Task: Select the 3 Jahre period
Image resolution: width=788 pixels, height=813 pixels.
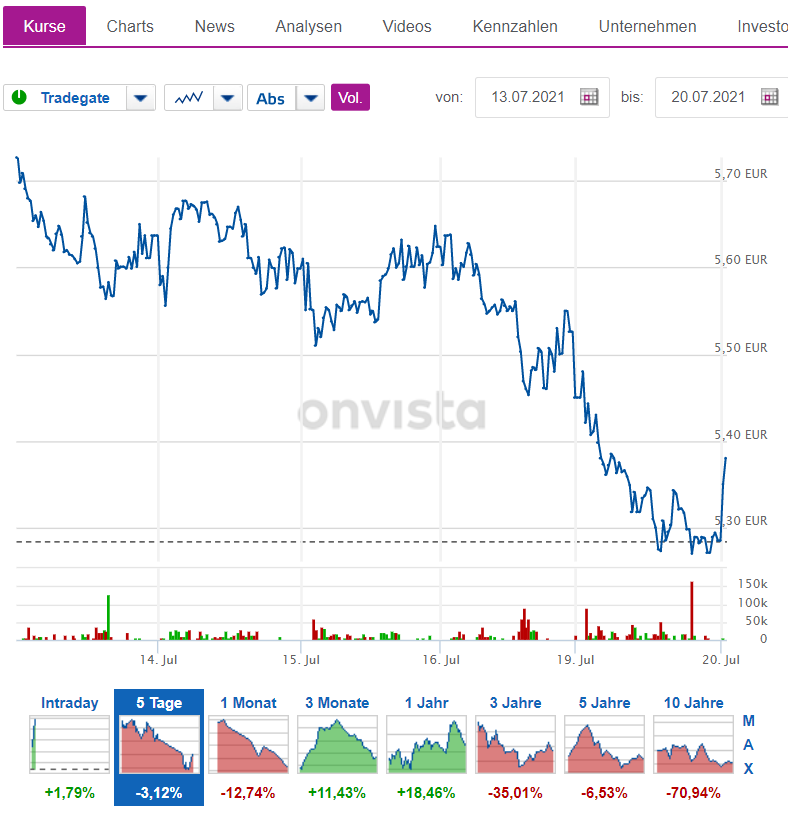Action: click(x=515, y=703)
